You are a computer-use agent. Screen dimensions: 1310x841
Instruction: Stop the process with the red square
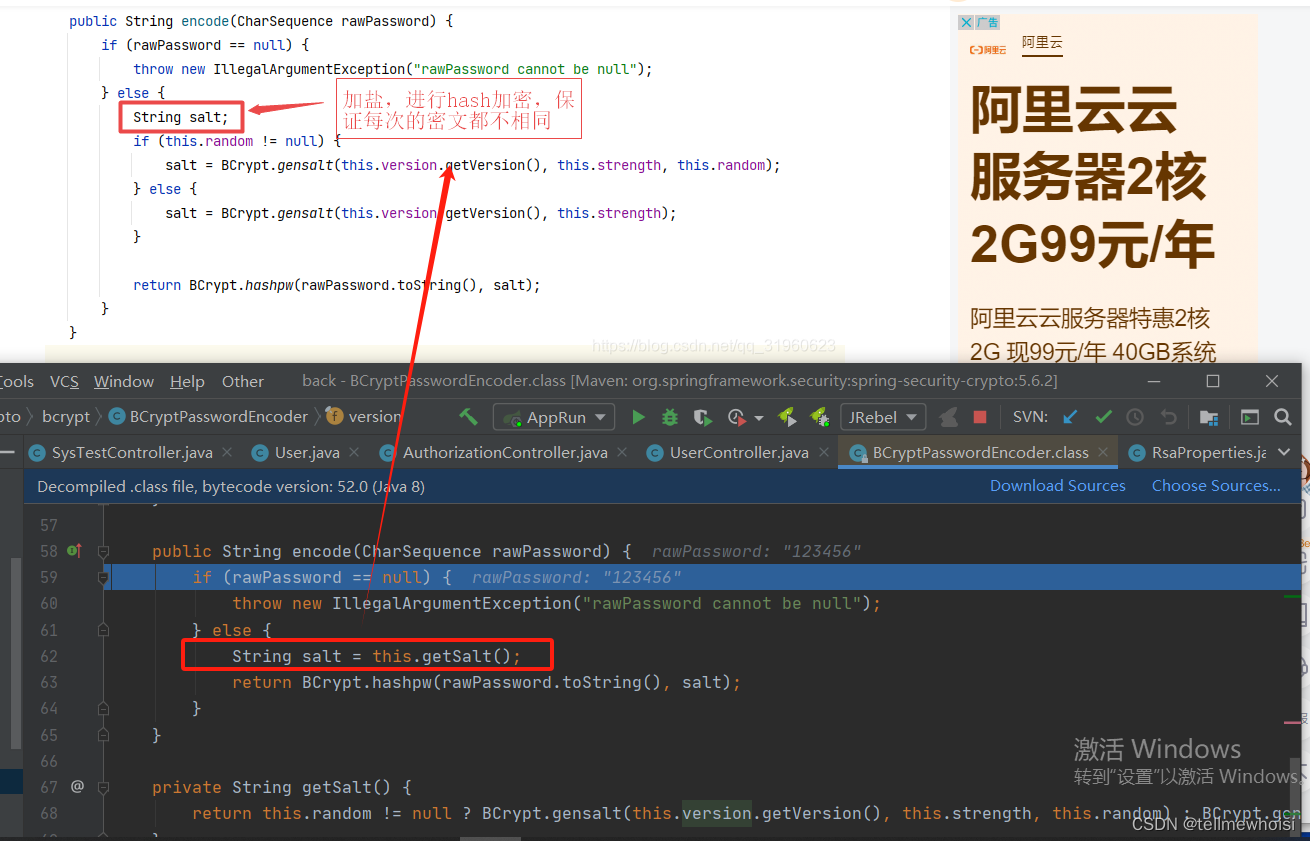tap(980, 417)
